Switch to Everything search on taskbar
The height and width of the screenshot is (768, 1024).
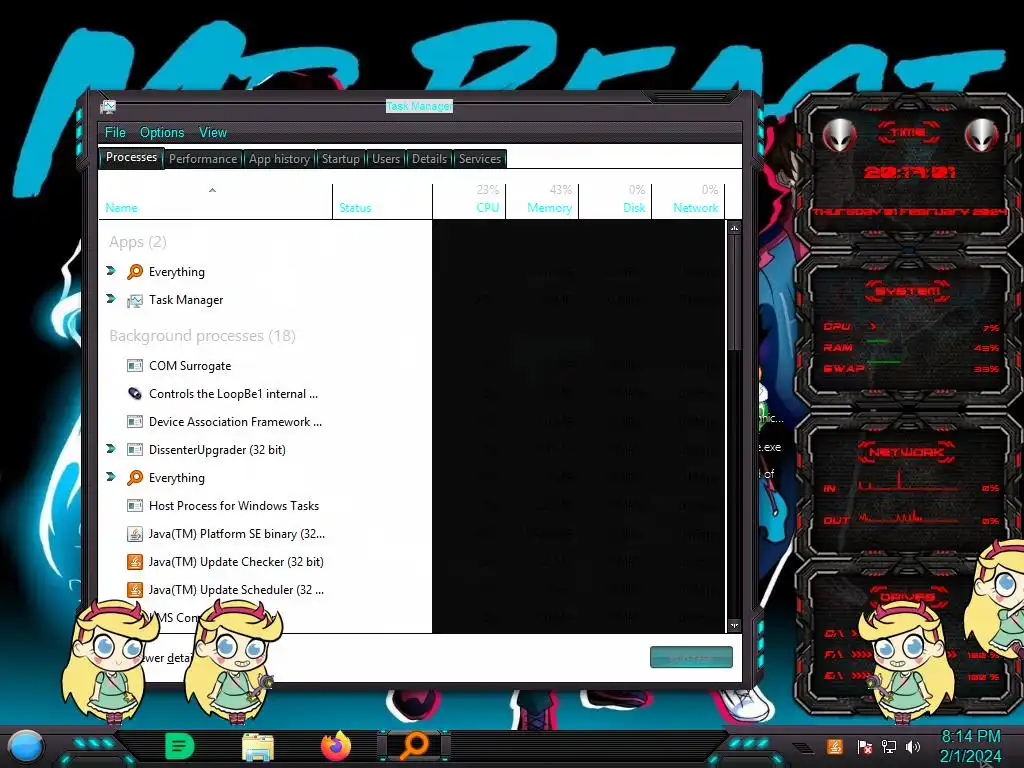click(415, 746)
